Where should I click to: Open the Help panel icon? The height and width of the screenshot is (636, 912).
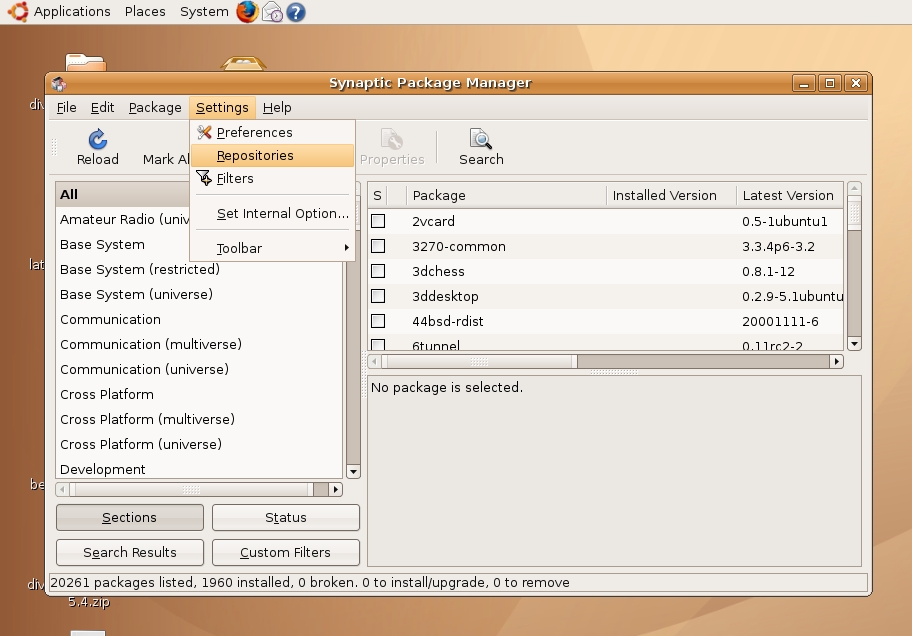tap(295, 12)
